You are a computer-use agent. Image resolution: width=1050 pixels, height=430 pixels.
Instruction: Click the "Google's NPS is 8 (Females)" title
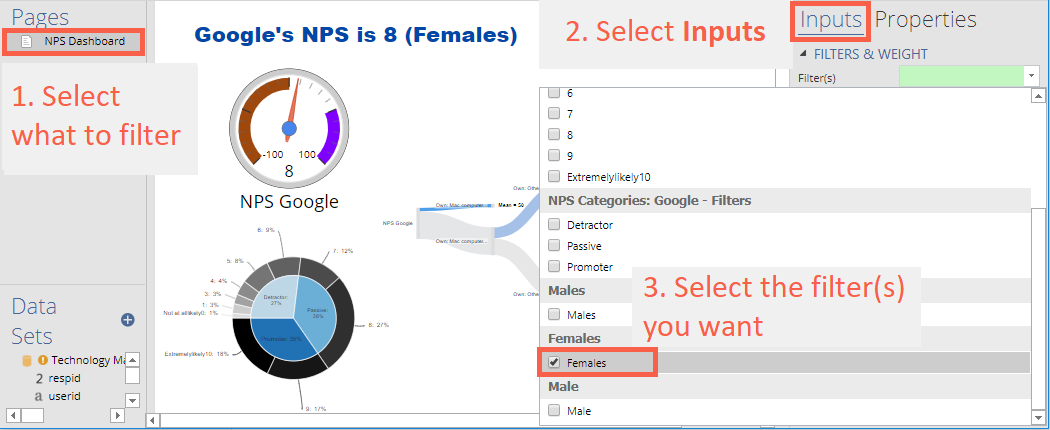click(356, 35)
